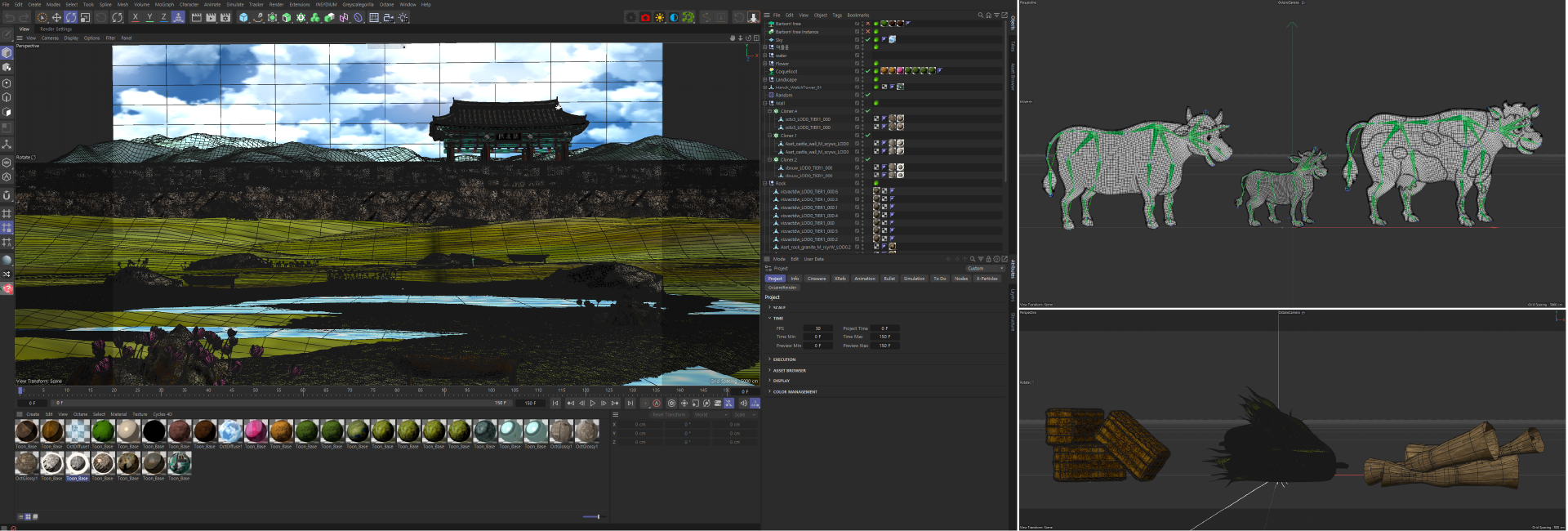Click Render to Picture Viewer icon

pyautogui.click(x=211, y=17)
